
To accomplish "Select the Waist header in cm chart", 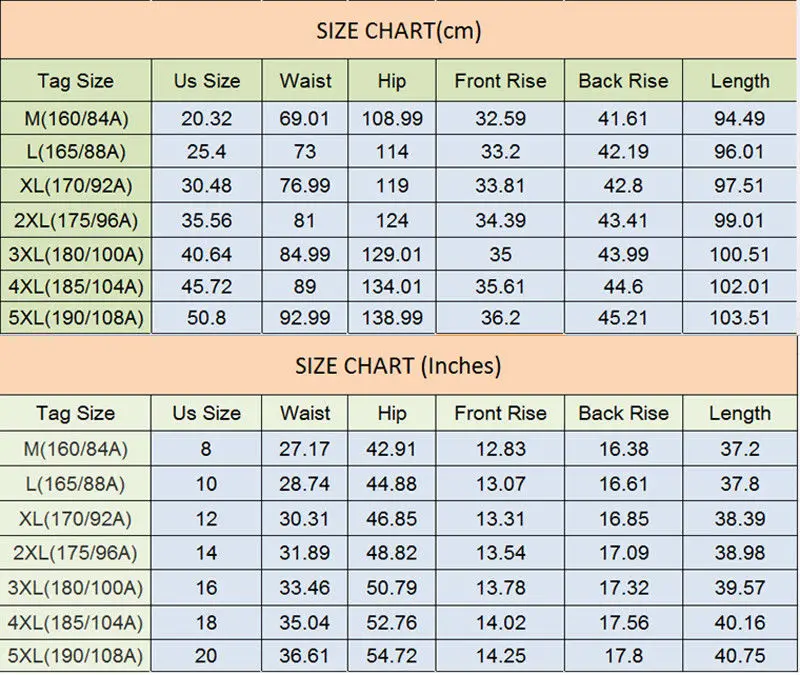I will click(x=305, y=81).
